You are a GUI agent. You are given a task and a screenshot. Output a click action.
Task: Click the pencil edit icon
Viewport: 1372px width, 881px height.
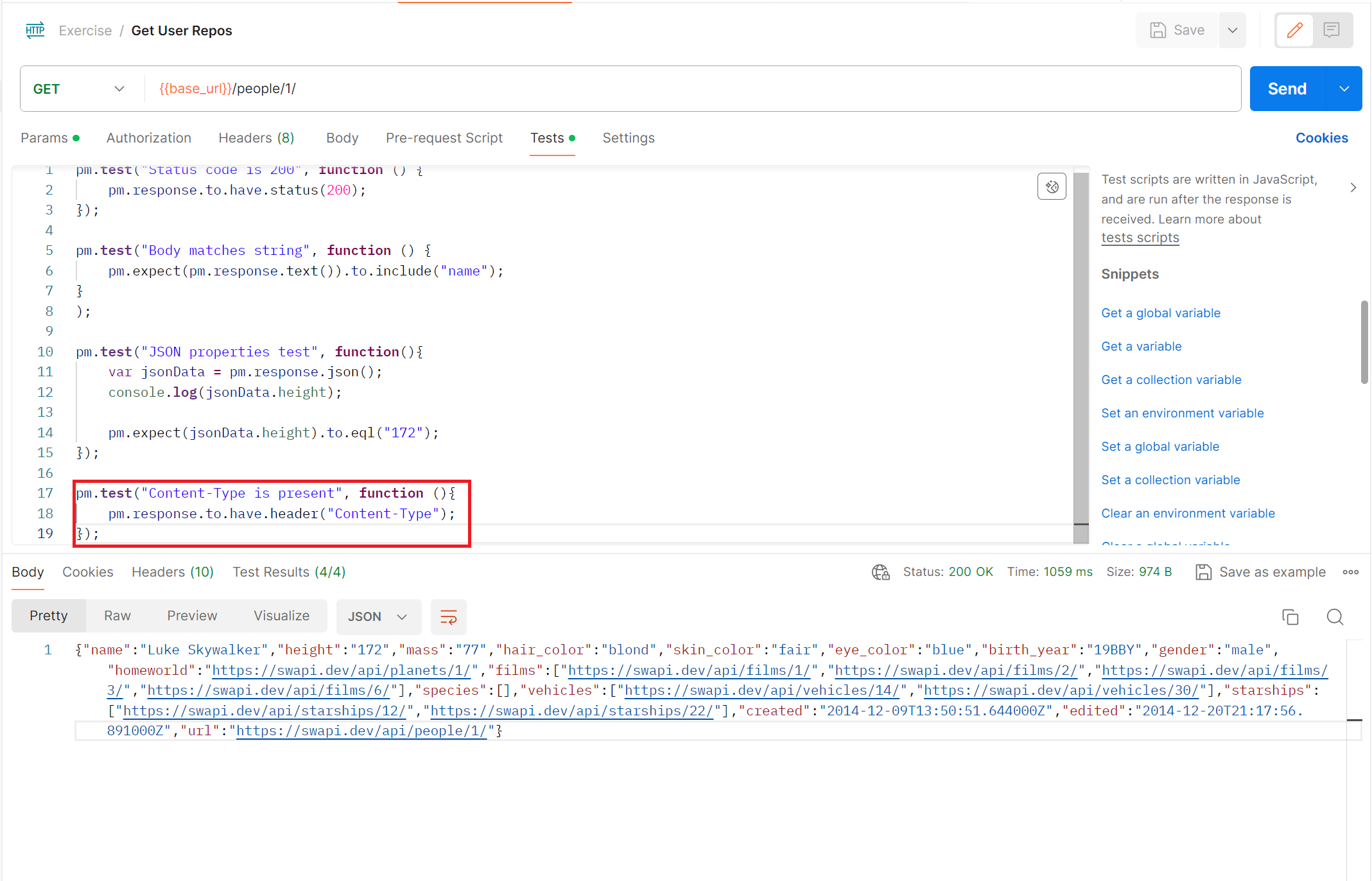pyautogui.click(x=1294, y=30)
